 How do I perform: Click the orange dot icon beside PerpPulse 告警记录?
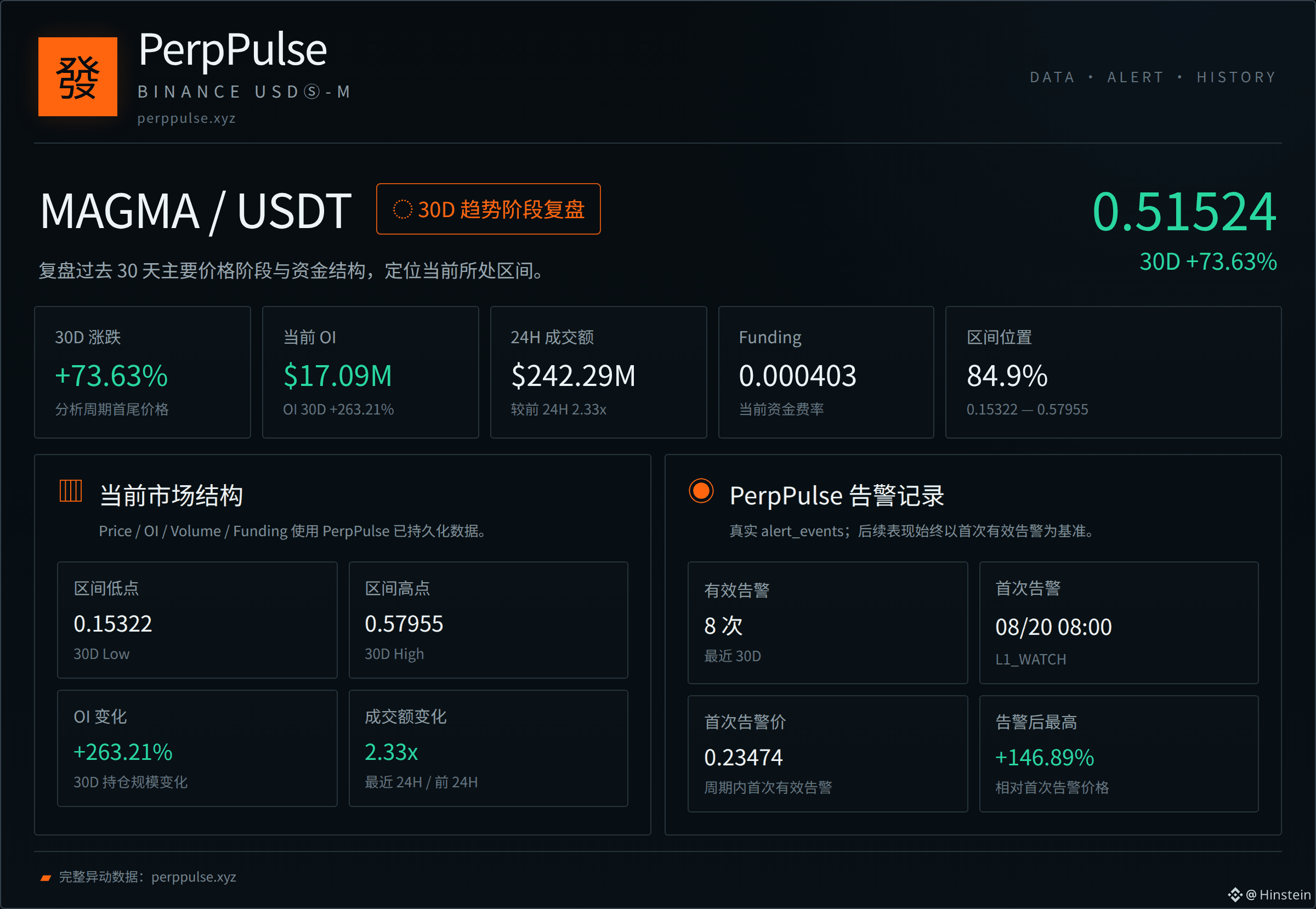point(701,491)
